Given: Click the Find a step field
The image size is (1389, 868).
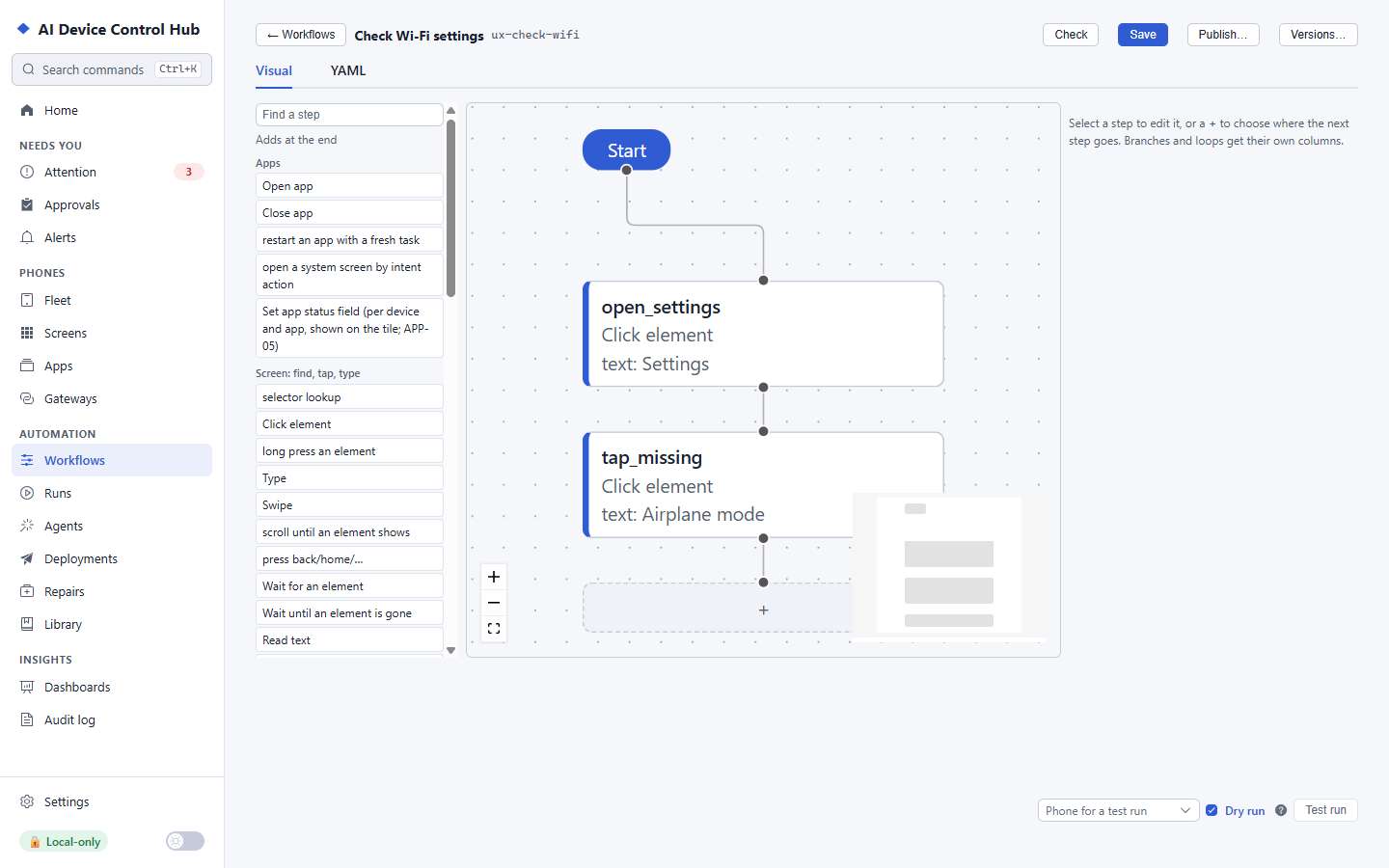Looking at the screenshot, I should coord(349,115).
